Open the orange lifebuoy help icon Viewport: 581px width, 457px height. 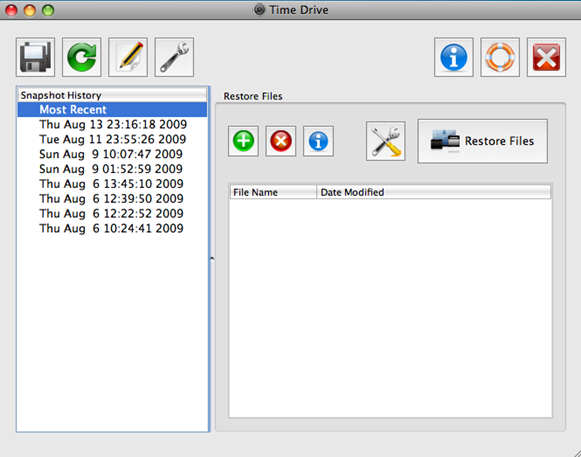[500, 57]
